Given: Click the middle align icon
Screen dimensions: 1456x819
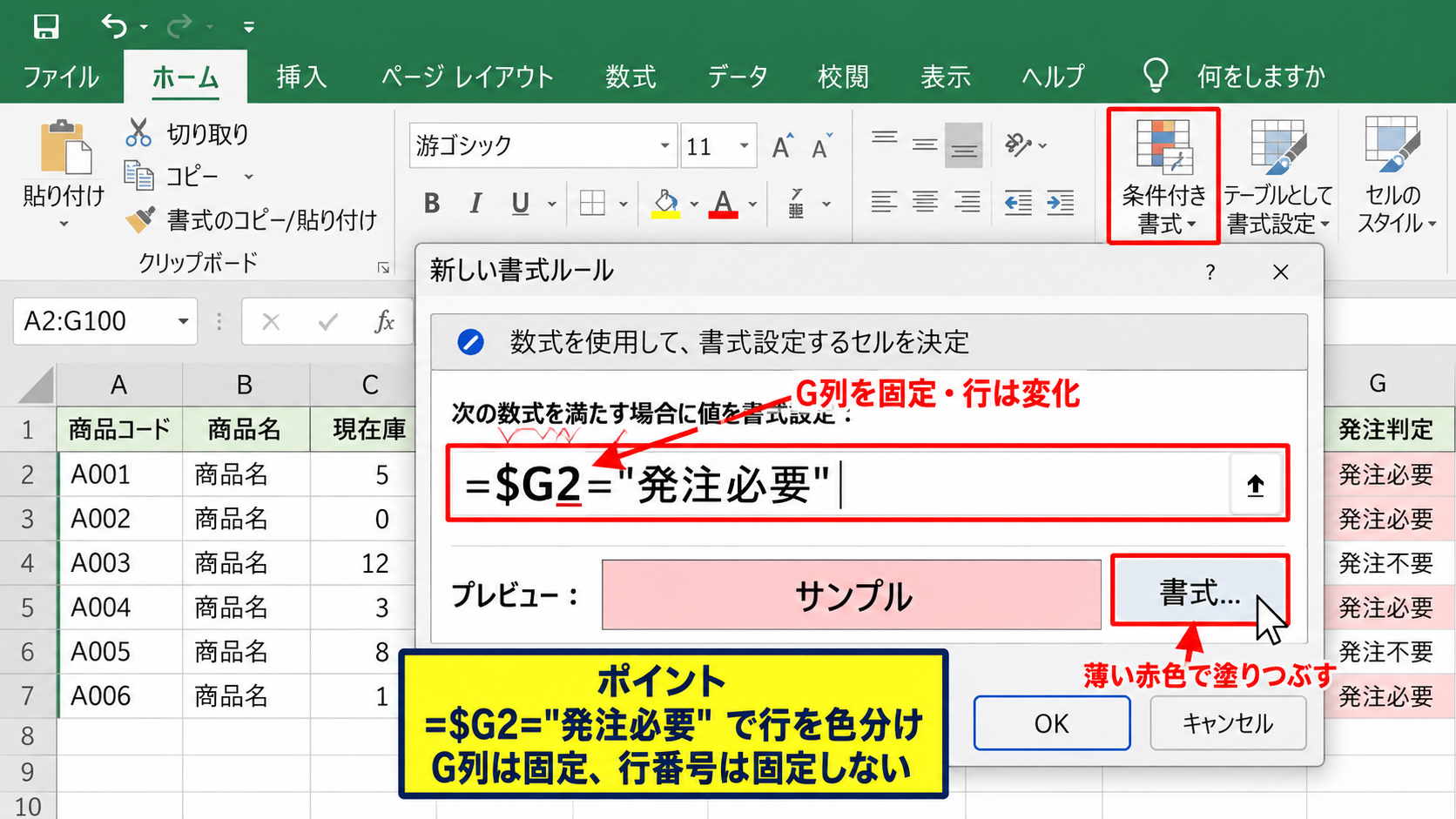Looking at the screenshot, I should pos(924,145).
